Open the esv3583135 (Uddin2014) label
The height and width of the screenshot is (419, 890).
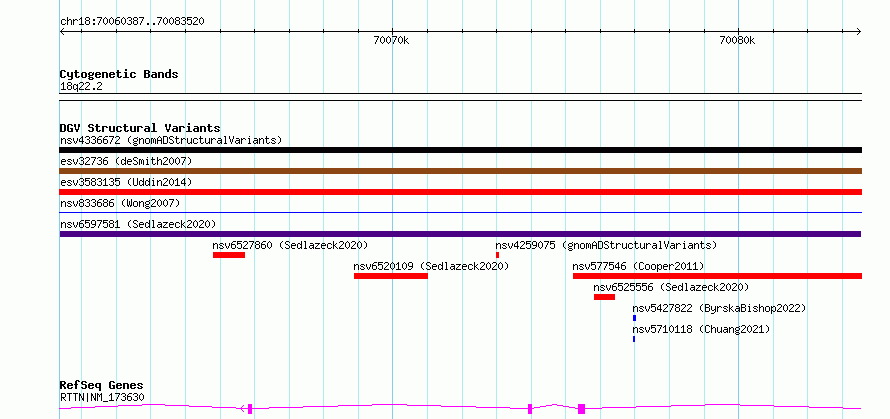[x=126, y=182]
